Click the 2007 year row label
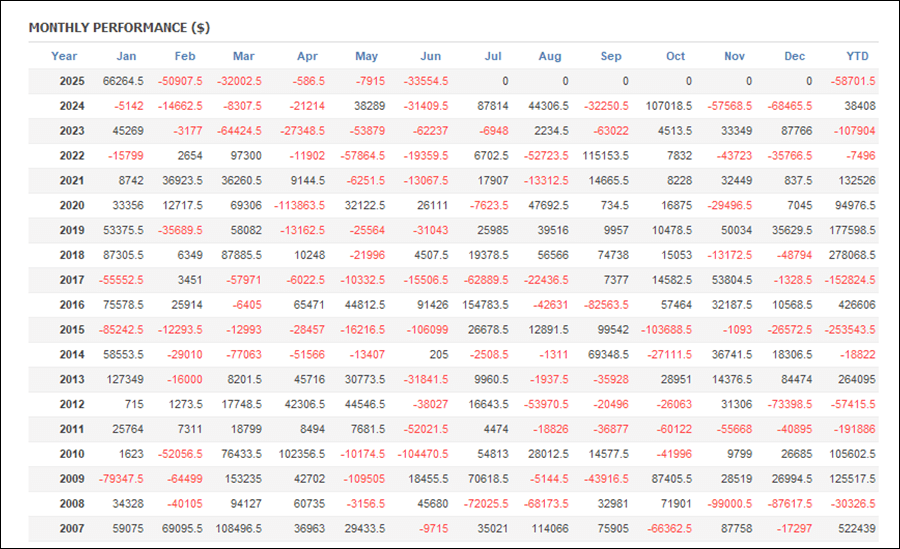The image size is (900, 549). click(x=72, y=528)
